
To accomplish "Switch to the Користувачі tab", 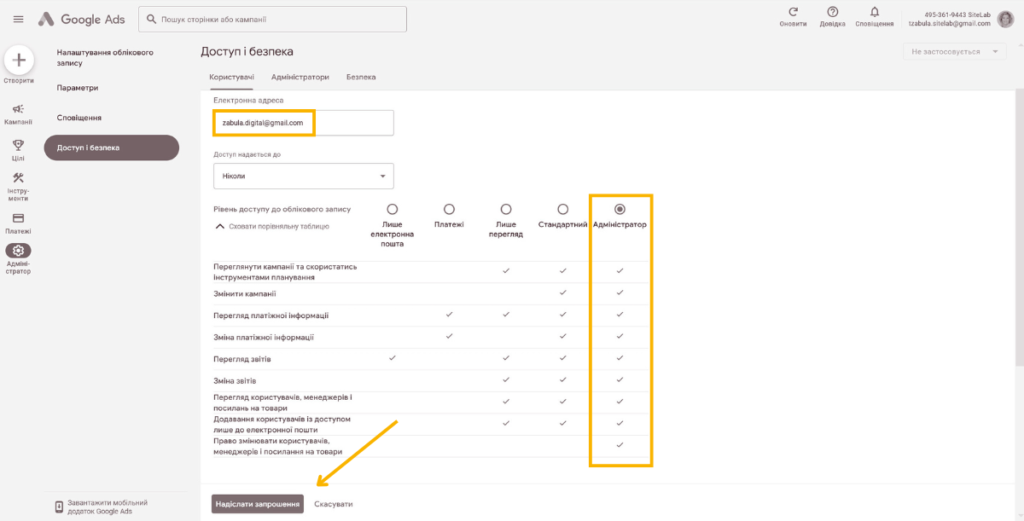I will [x=232, y=77].
